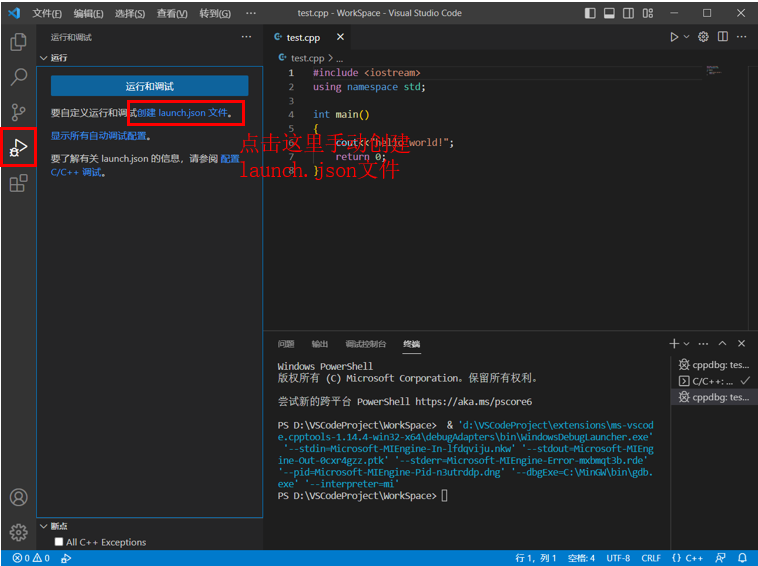The height and width of the screenshot is (566, 758).
Task: Maximize the panel with the up chevron
Action: point(722,343)
